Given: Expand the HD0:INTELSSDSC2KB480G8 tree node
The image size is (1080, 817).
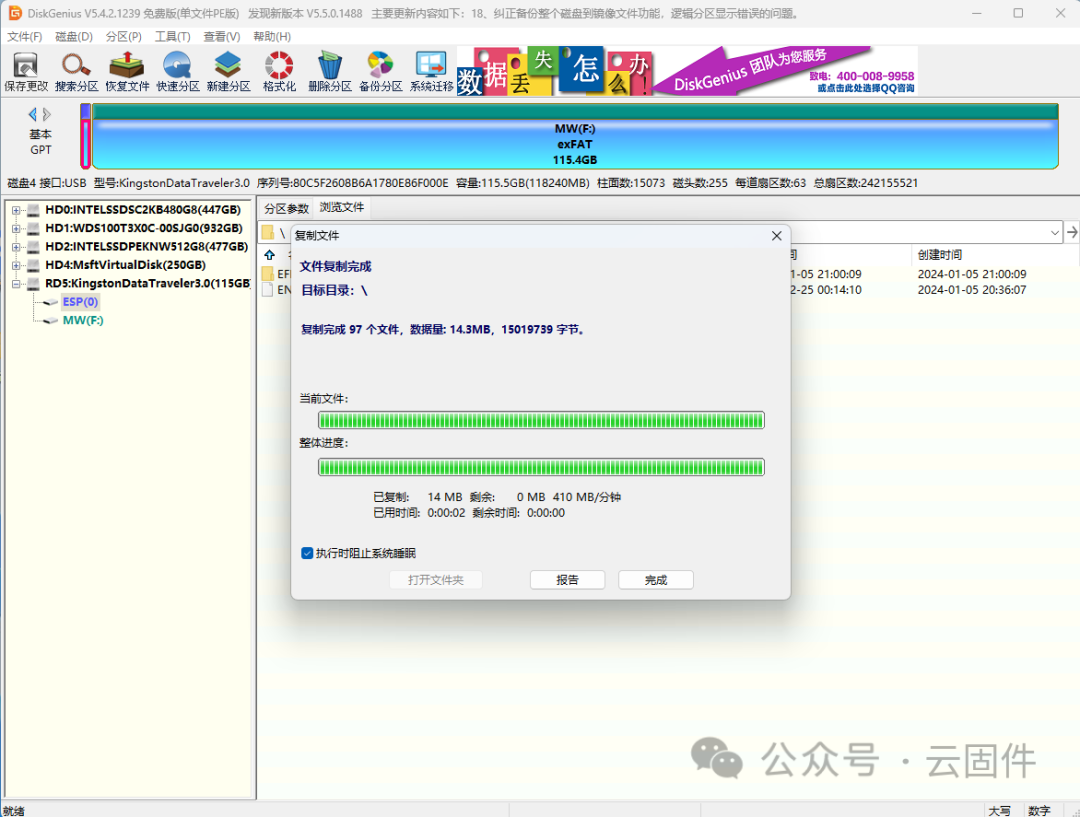Looking at the screenshot, I should [16, 210].
